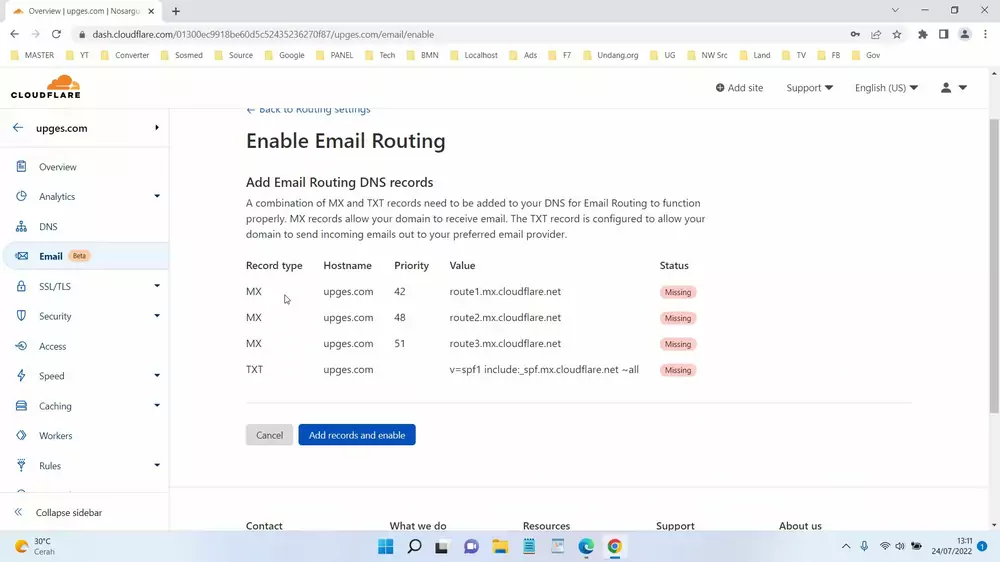
Task: Open a new browser tab
Action: pos(176,11)
